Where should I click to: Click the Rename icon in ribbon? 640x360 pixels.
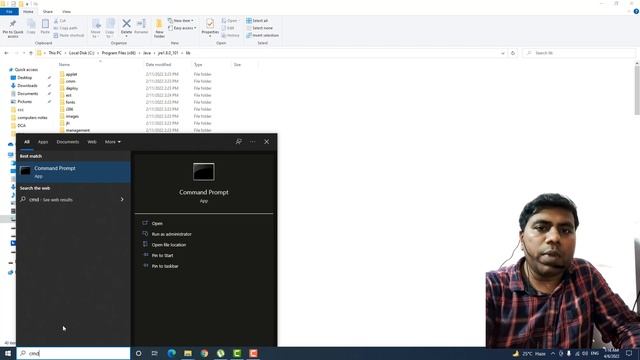tap(141, 24)
